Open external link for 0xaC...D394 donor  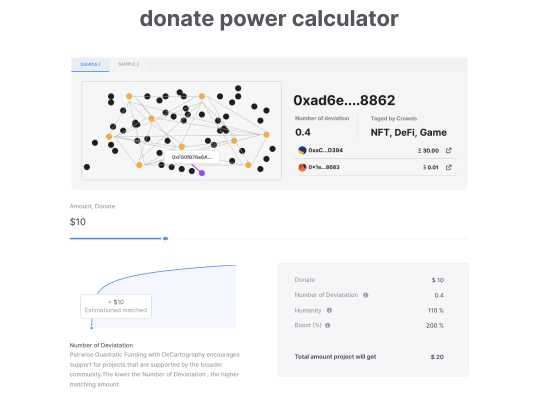448,150
